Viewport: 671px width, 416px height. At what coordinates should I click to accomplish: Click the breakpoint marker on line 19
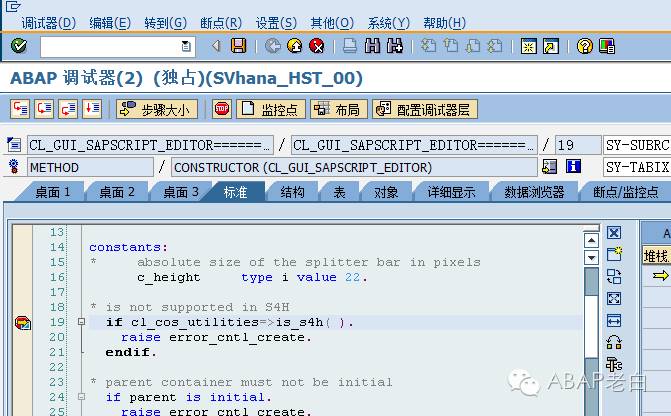pos(23,322)
